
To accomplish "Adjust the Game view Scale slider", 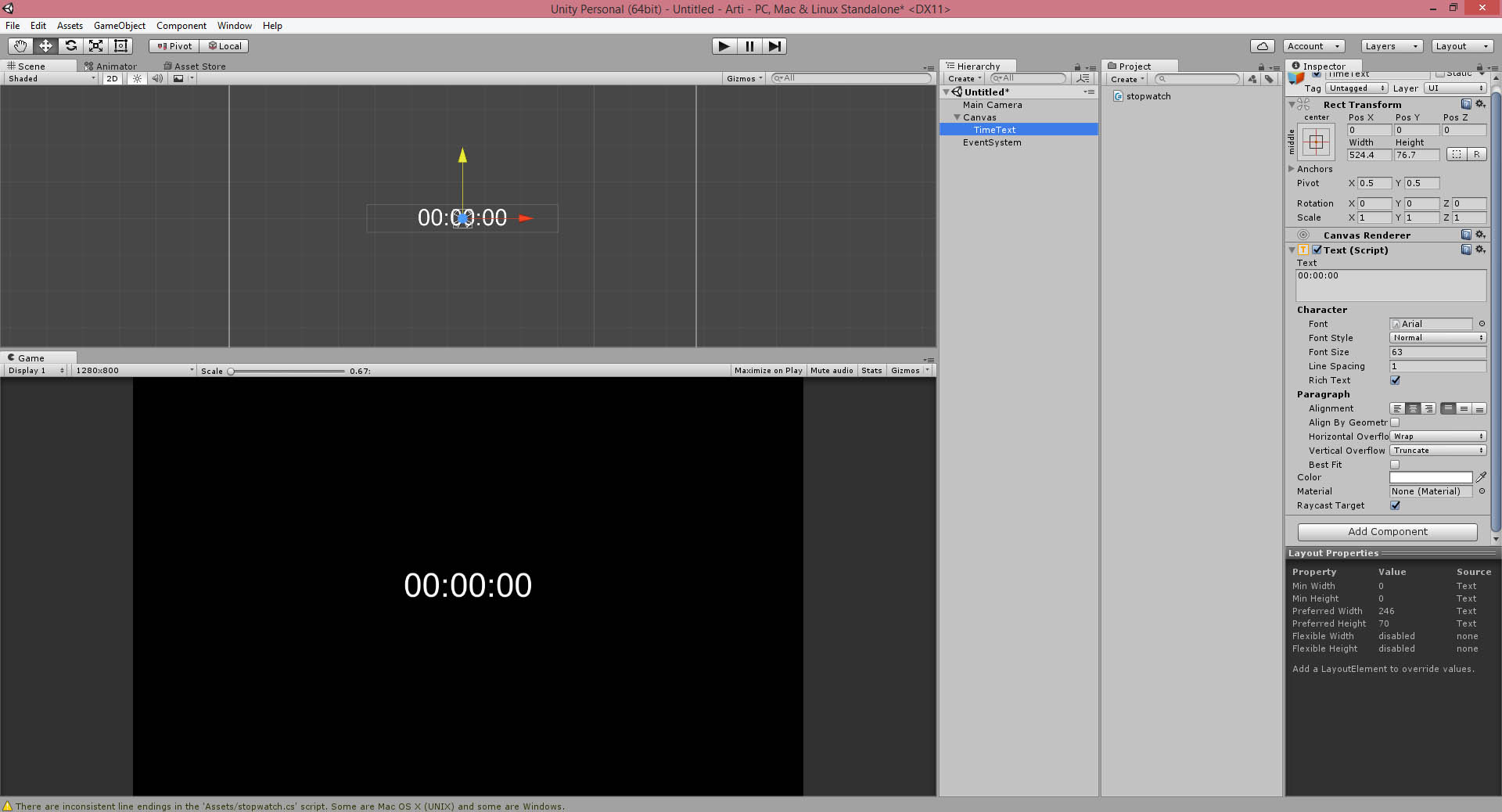I will pyautogui.click(x=286, y=371).
